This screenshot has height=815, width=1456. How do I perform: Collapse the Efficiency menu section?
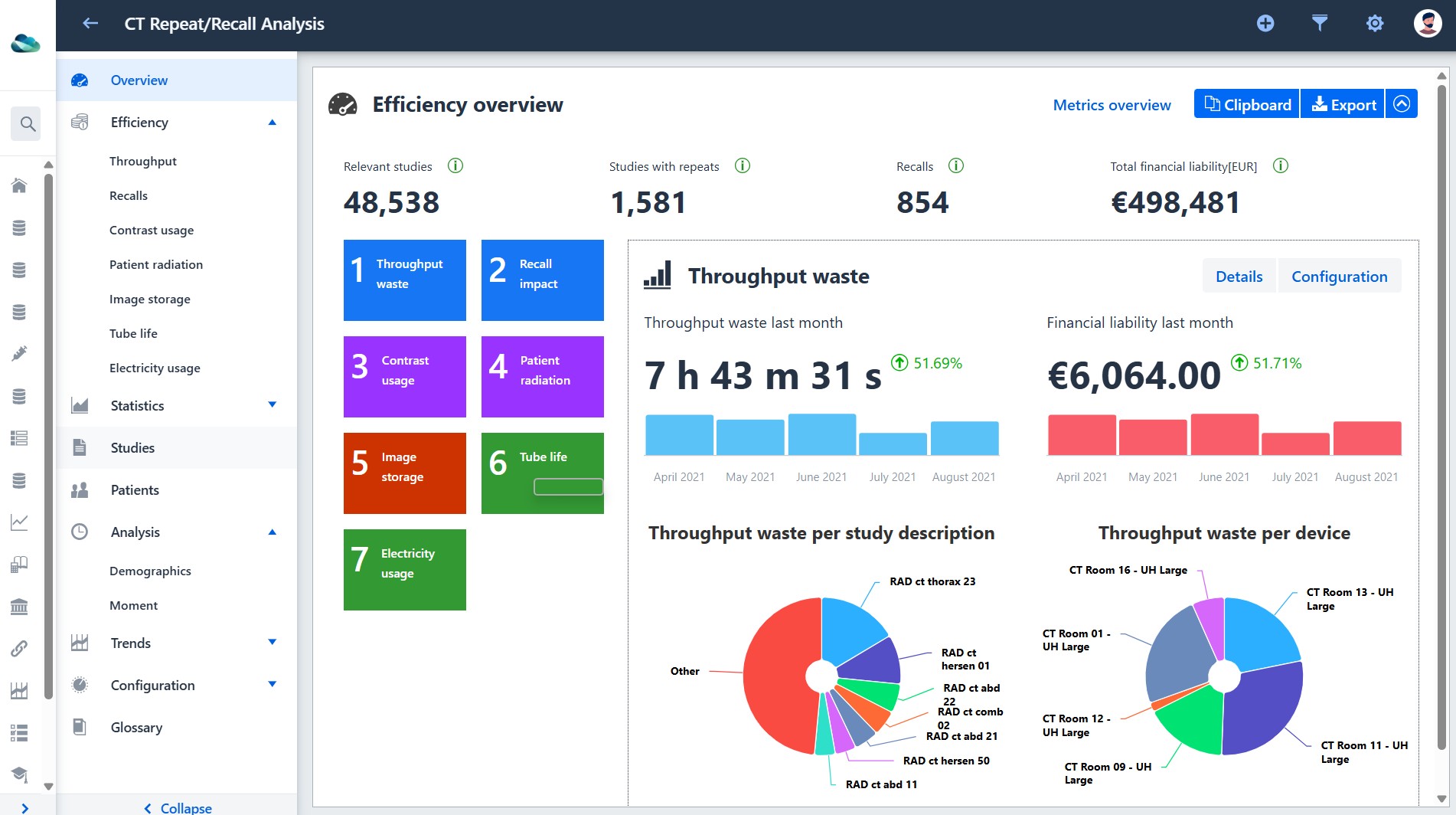(272, 123)
